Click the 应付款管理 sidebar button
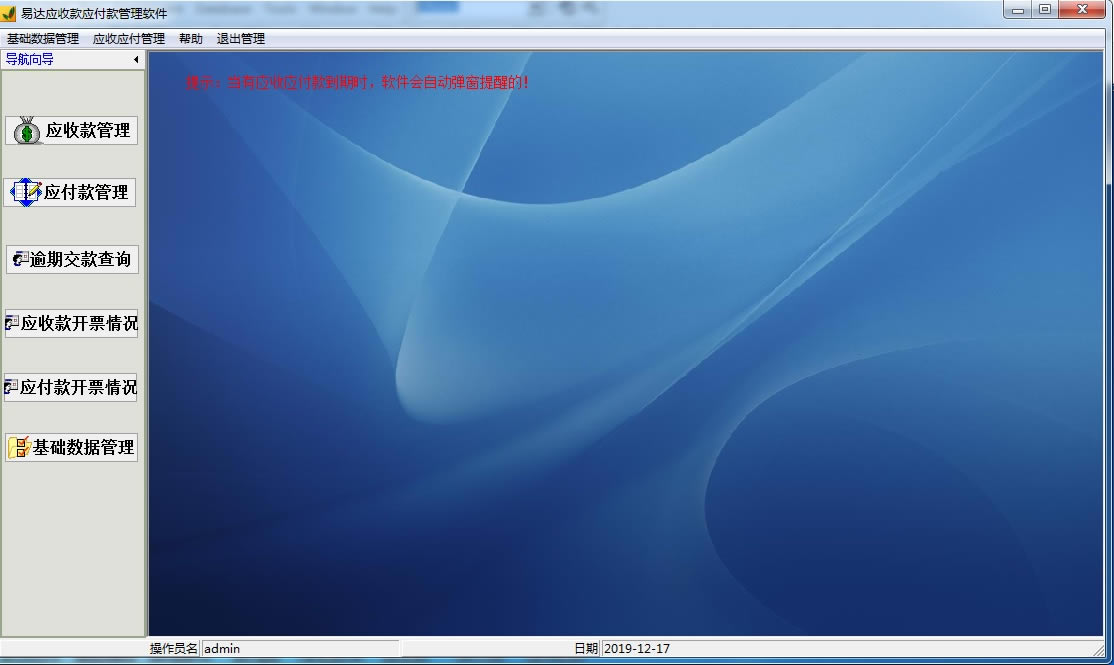 70,193
